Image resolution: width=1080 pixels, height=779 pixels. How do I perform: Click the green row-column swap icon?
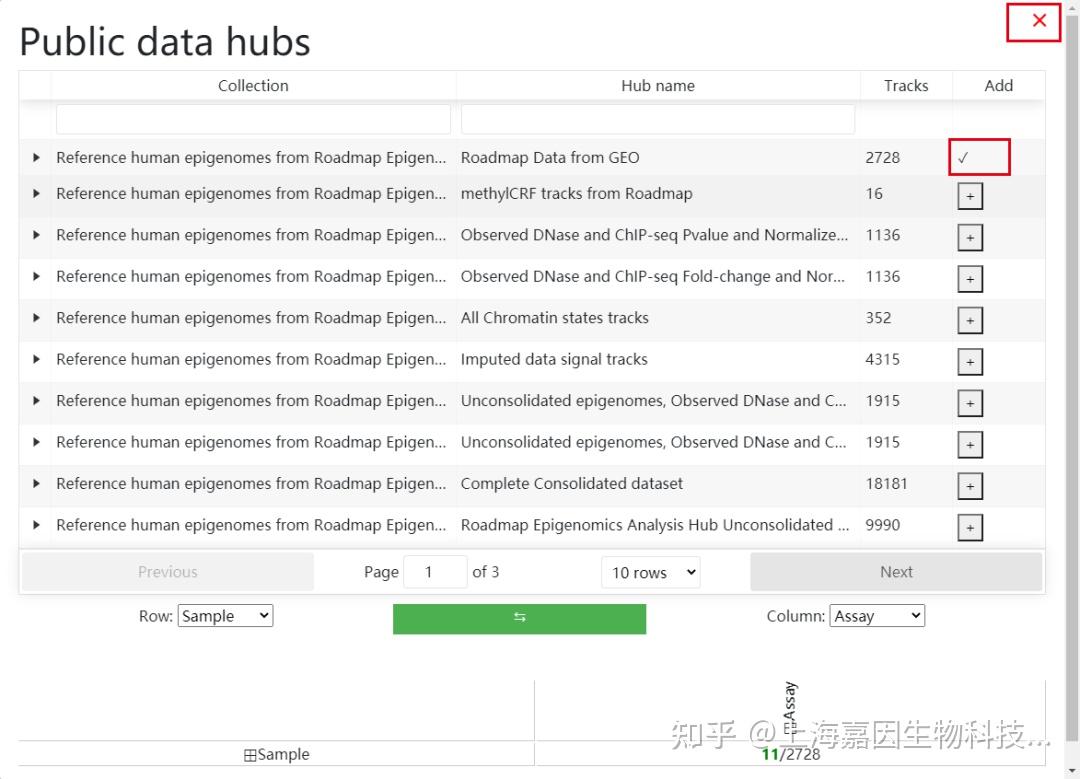(519, 618)
